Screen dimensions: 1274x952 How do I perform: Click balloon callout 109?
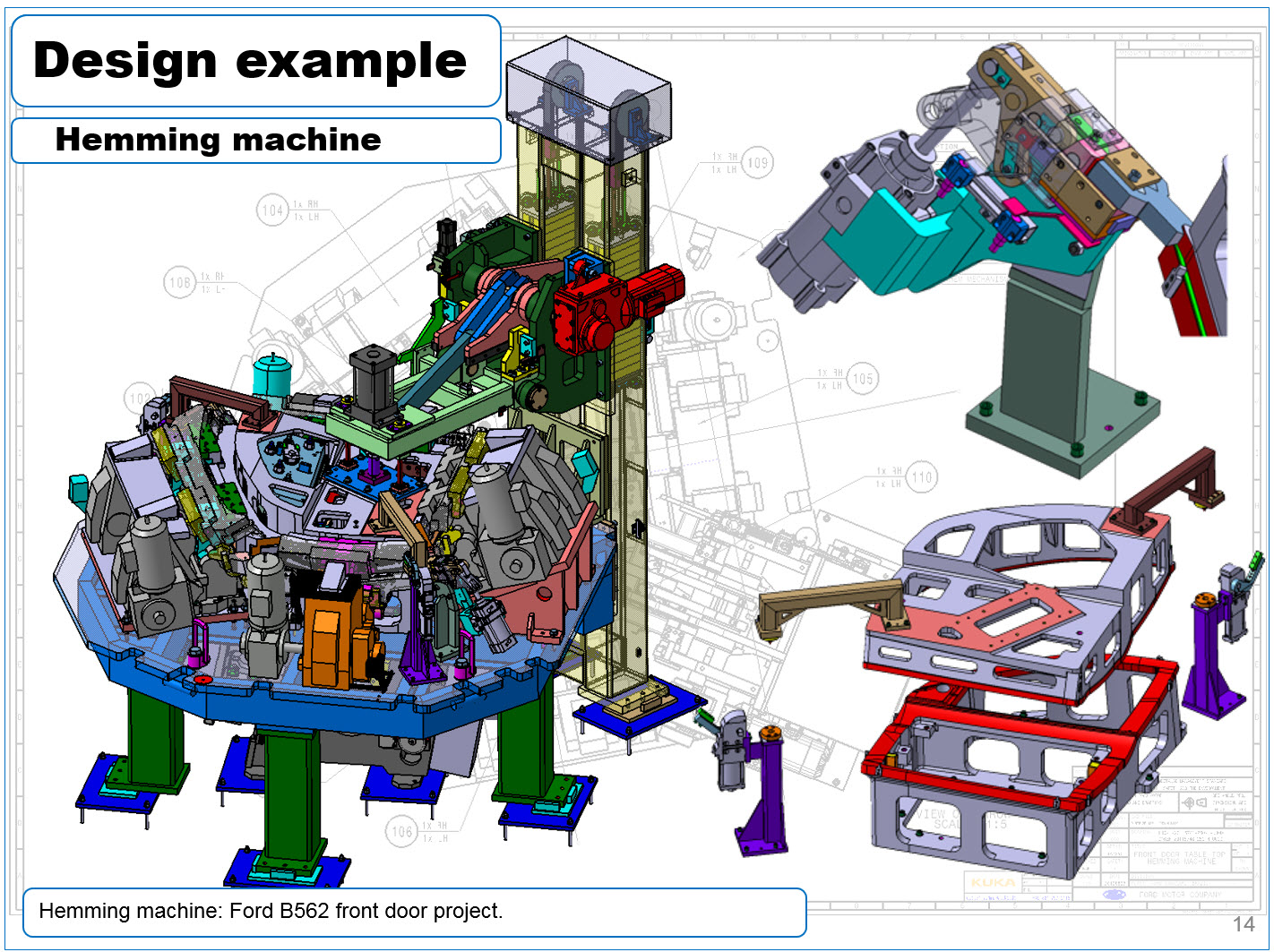[x=757, y=163]
